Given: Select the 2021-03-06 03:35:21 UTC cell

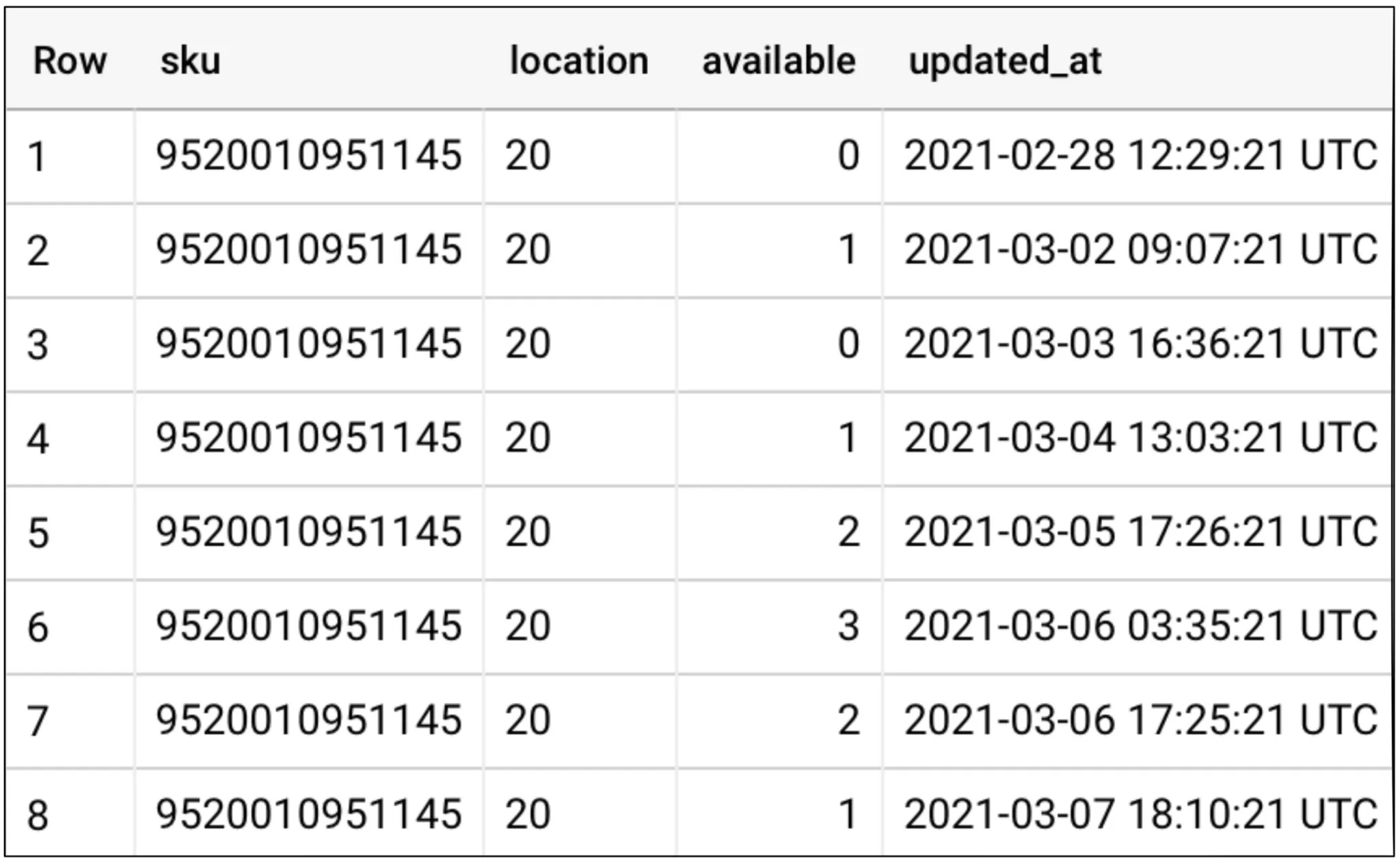Looking at the screenshot, I should [1140, 626].
